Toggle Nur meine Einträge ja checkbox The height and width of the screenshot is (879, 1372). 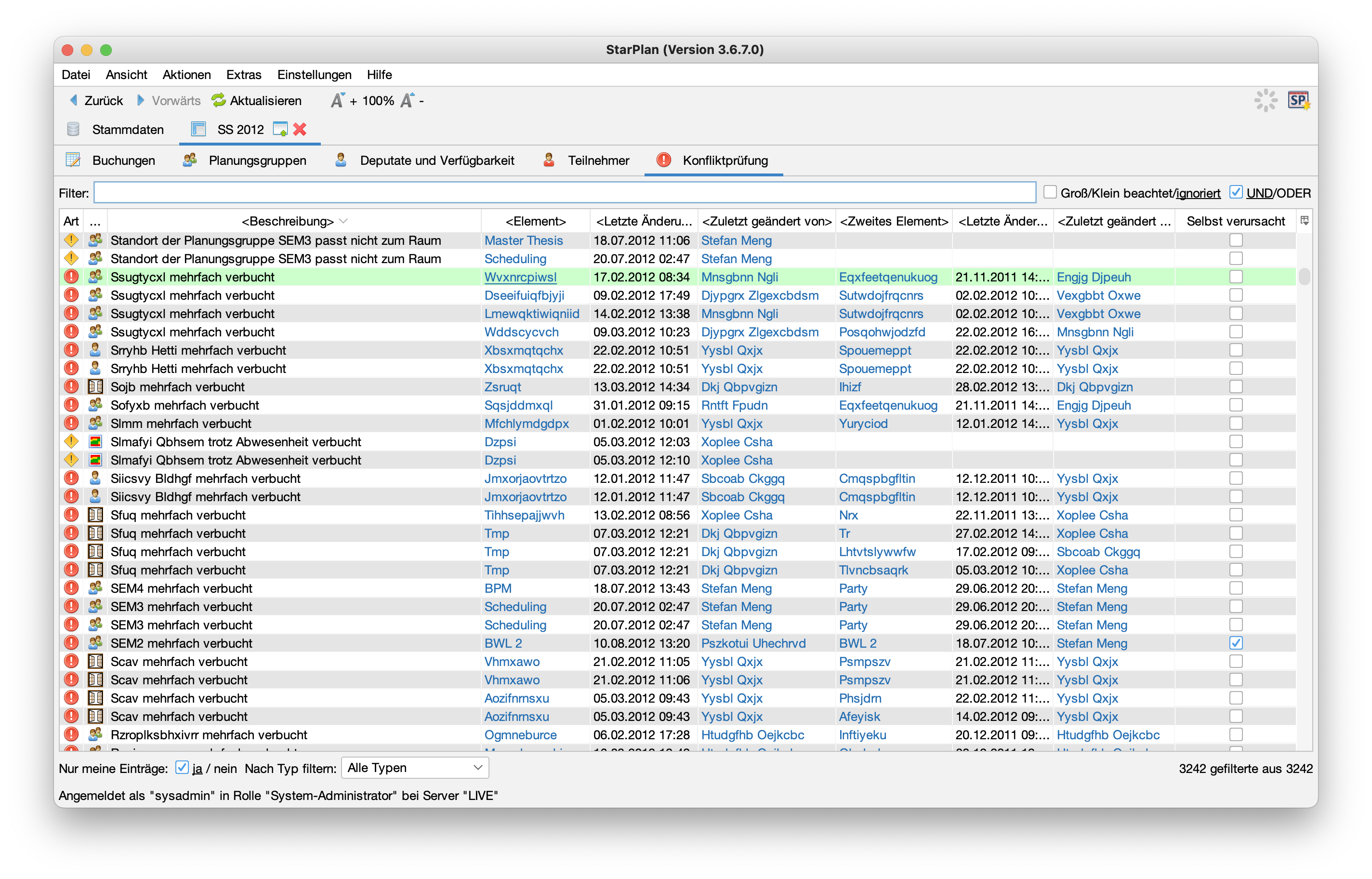point(182,768)
